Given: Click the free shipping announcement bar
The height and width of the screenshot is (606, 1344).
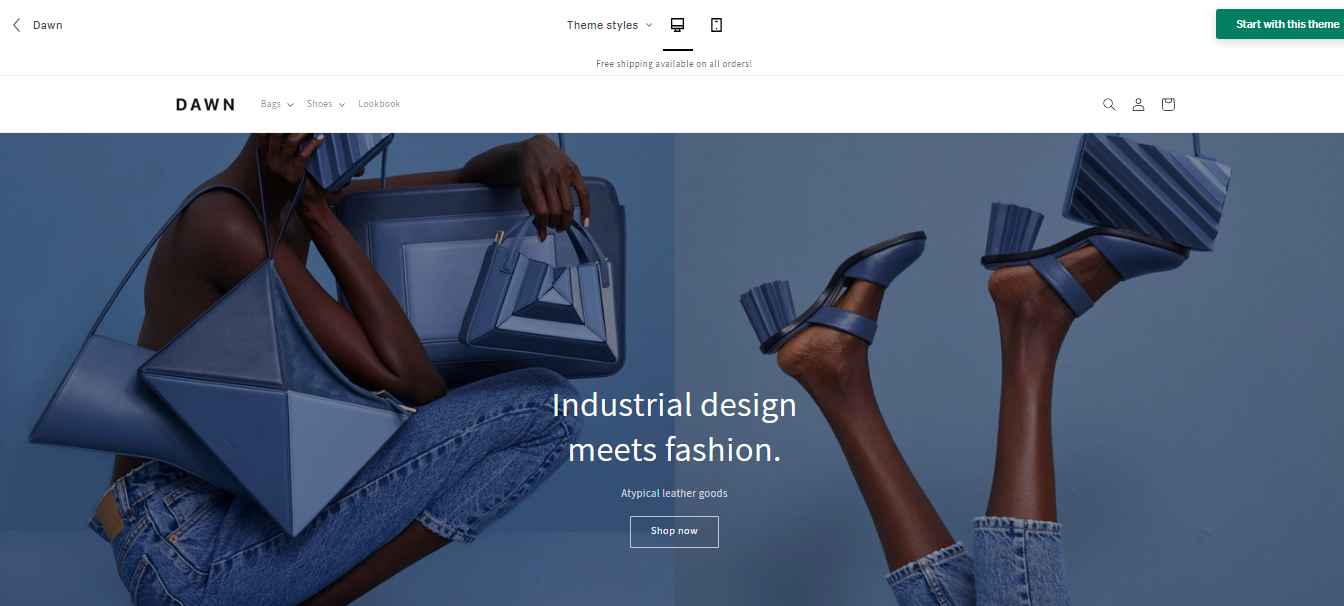Looking at the screenshot, I should point(673,64).
